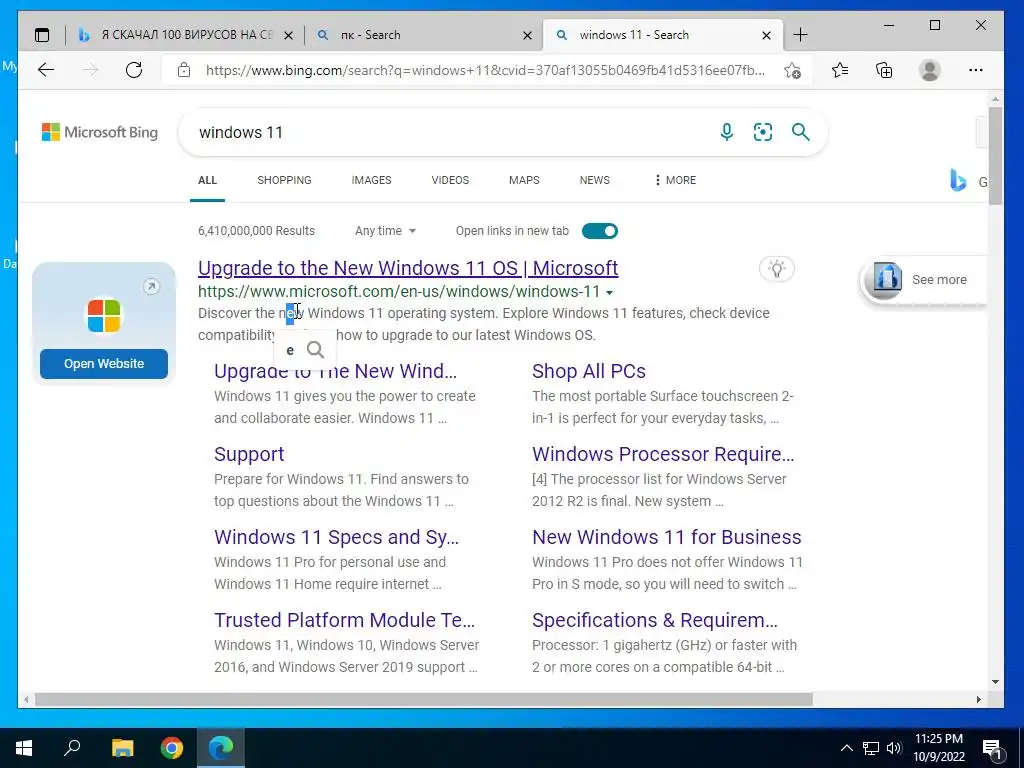Click the vertical scrollbar down arrow

click(x=995, y=682)
